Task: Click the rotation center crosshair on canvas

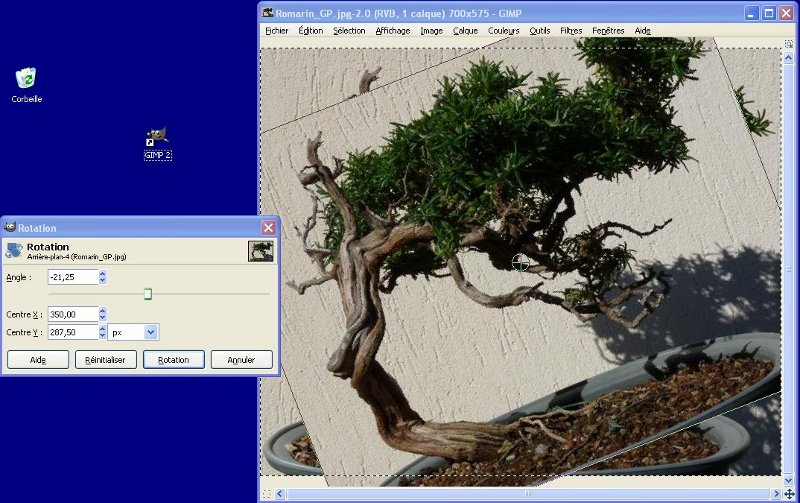Action: point(520,262)
